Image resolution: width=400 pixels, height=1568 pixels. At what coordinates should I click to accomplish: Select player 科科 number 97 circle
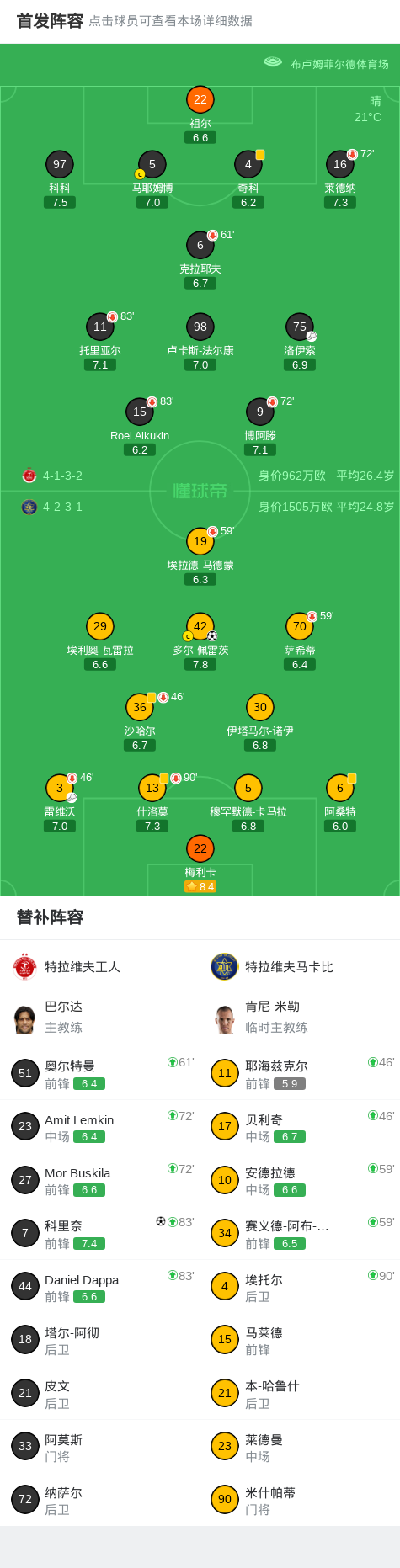tap(60, 164)
